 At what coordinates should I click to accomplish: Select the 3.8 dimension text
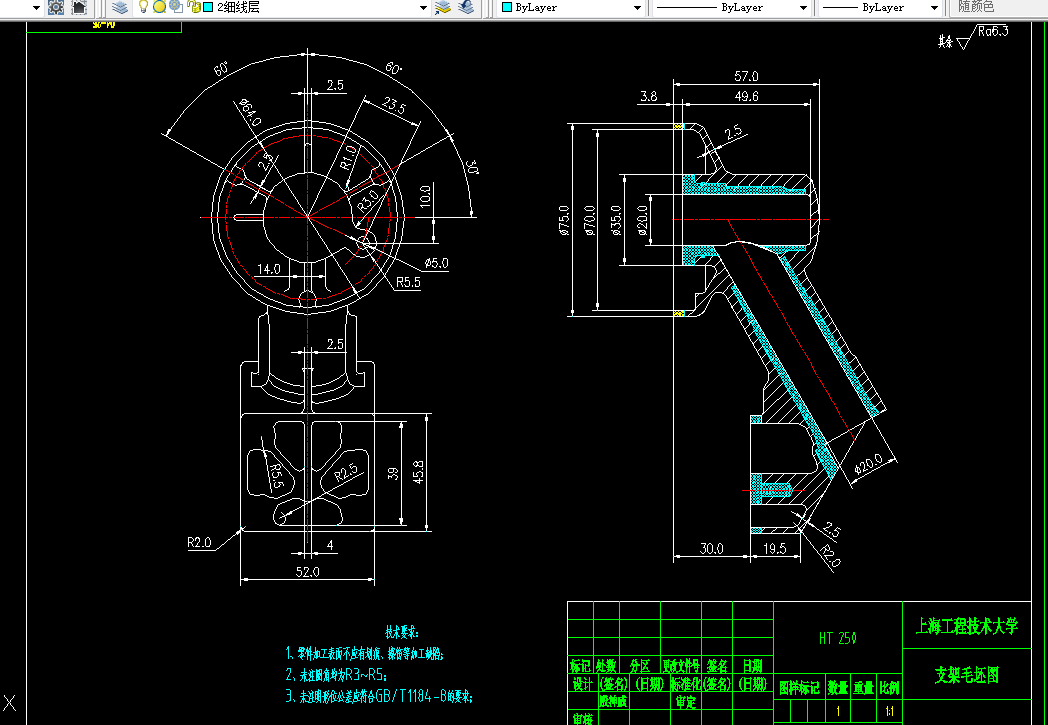648,96
